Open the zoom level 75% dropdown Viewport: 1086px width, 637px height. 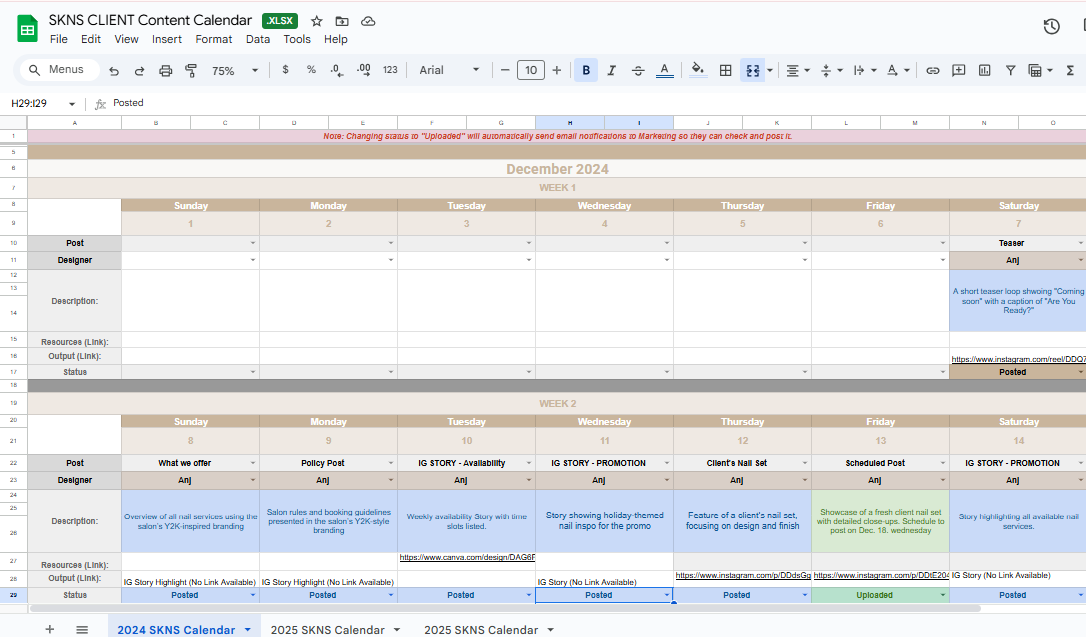click(234, 70)
